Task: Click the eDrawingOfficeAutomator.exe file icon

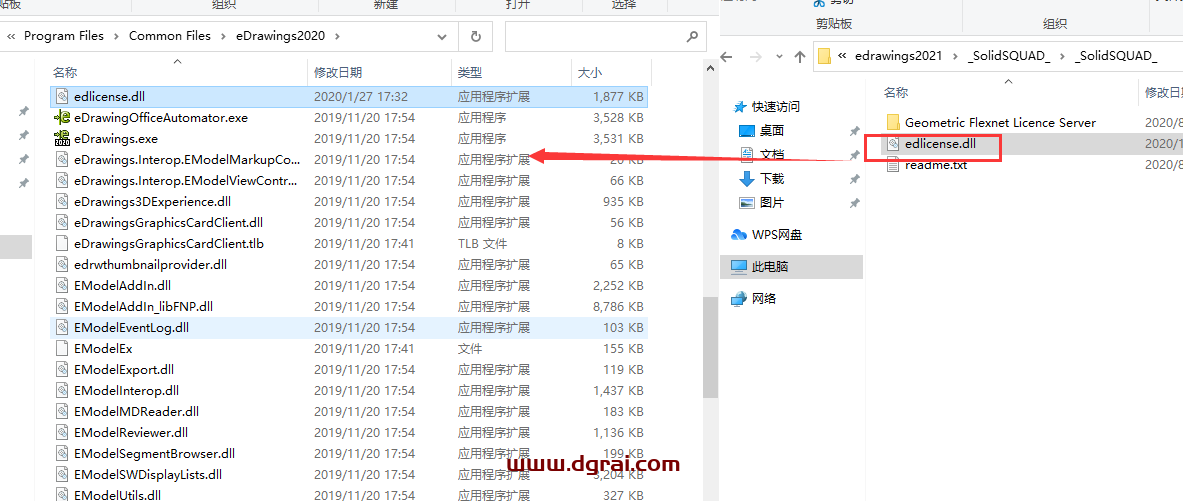Action: pos(62,118)
